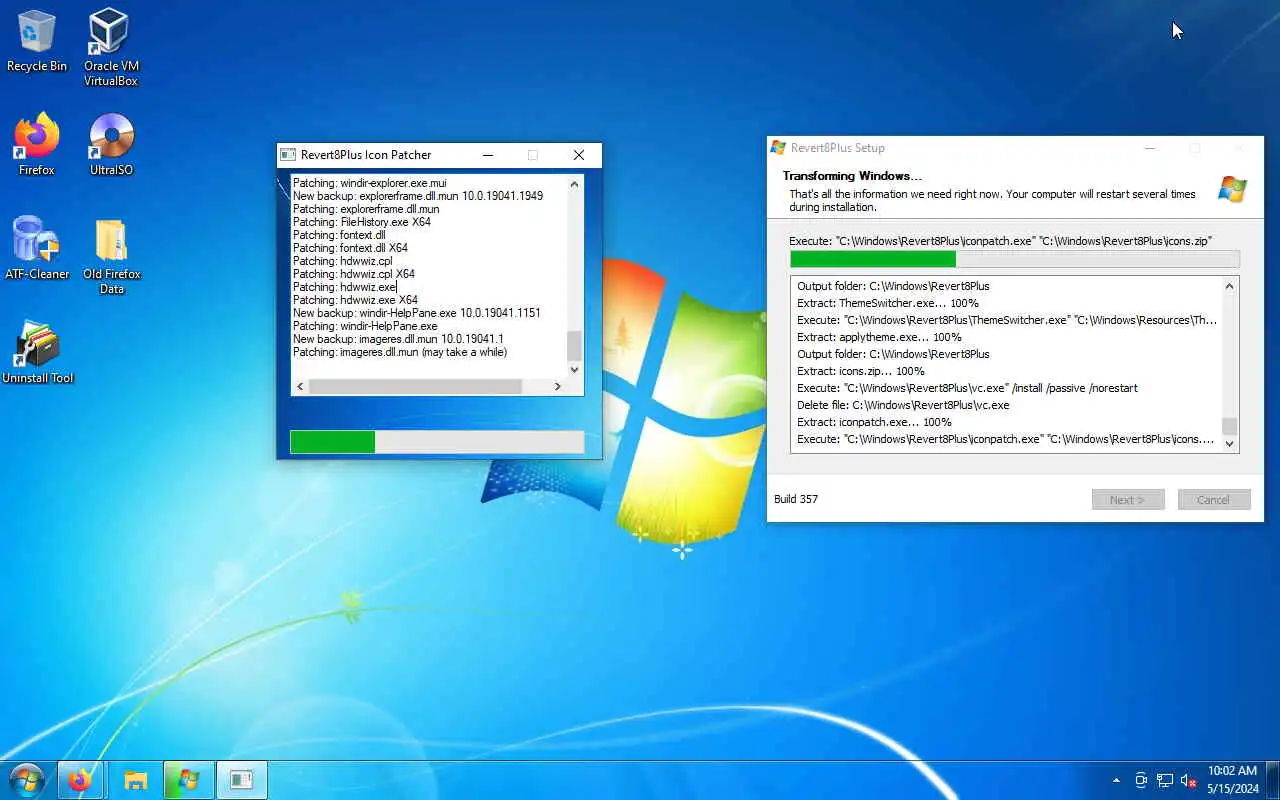Viewport: 1280px width, 800px height.
Task: Select the ATF-Cleaner desktop icon
Action: (x=37, y=248)
